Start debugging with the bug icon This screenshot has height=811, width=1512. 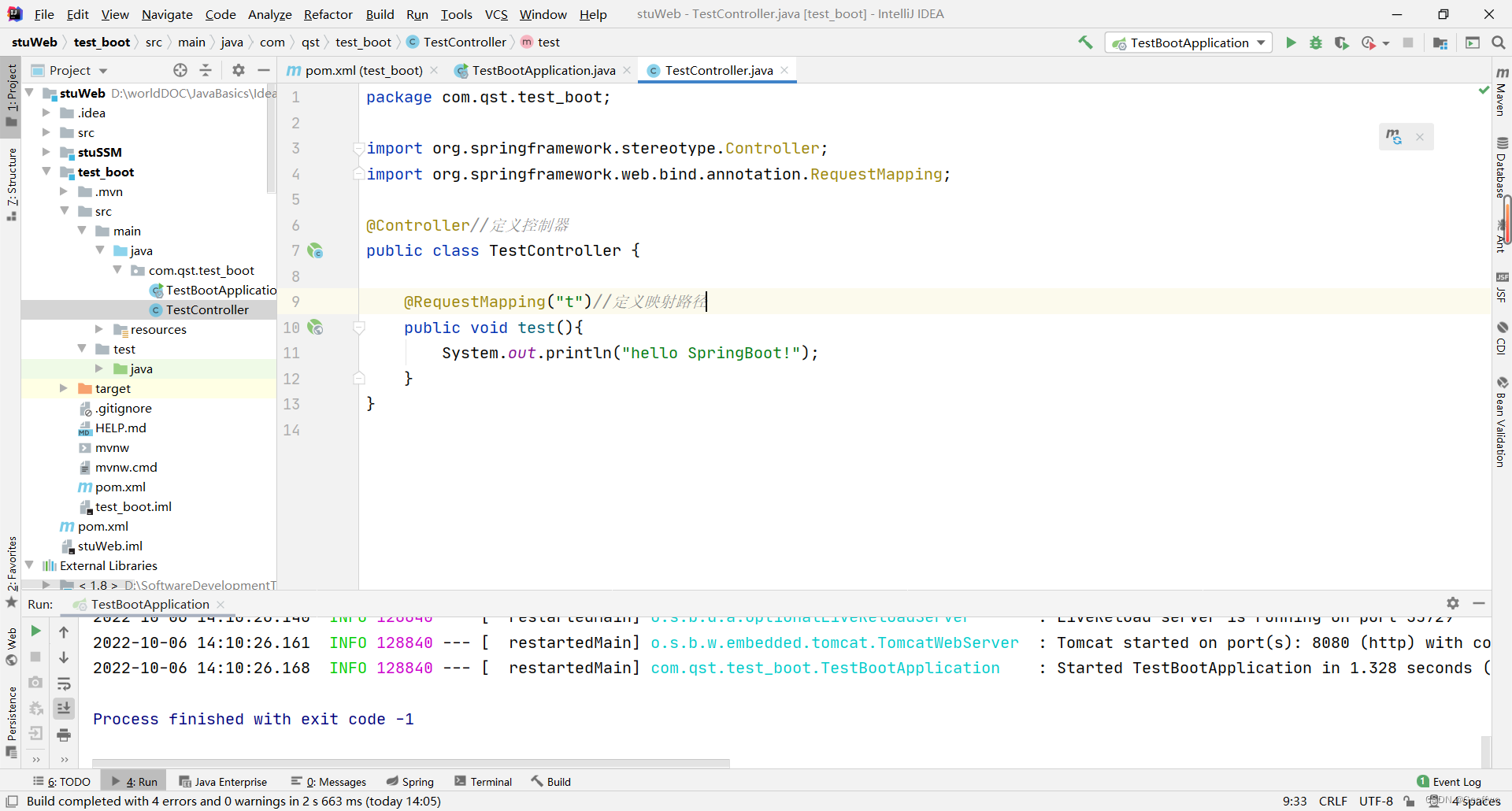coord(1316,43)
